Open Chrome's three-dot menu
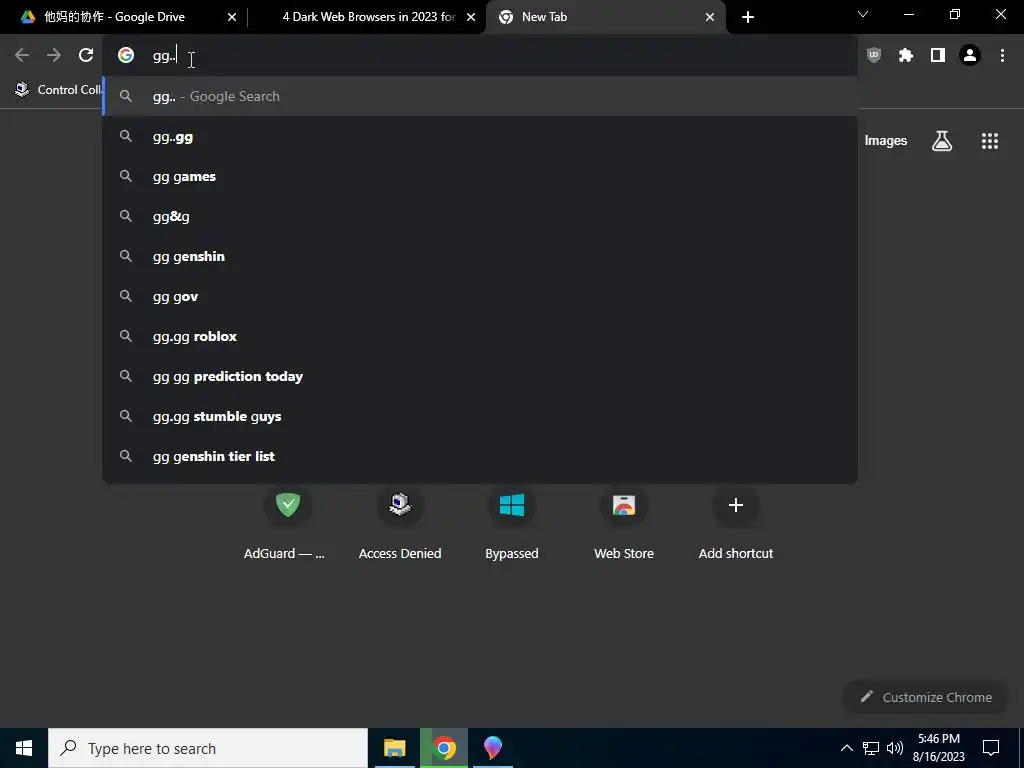The image size is (1024, 768). click(1002, 56)
